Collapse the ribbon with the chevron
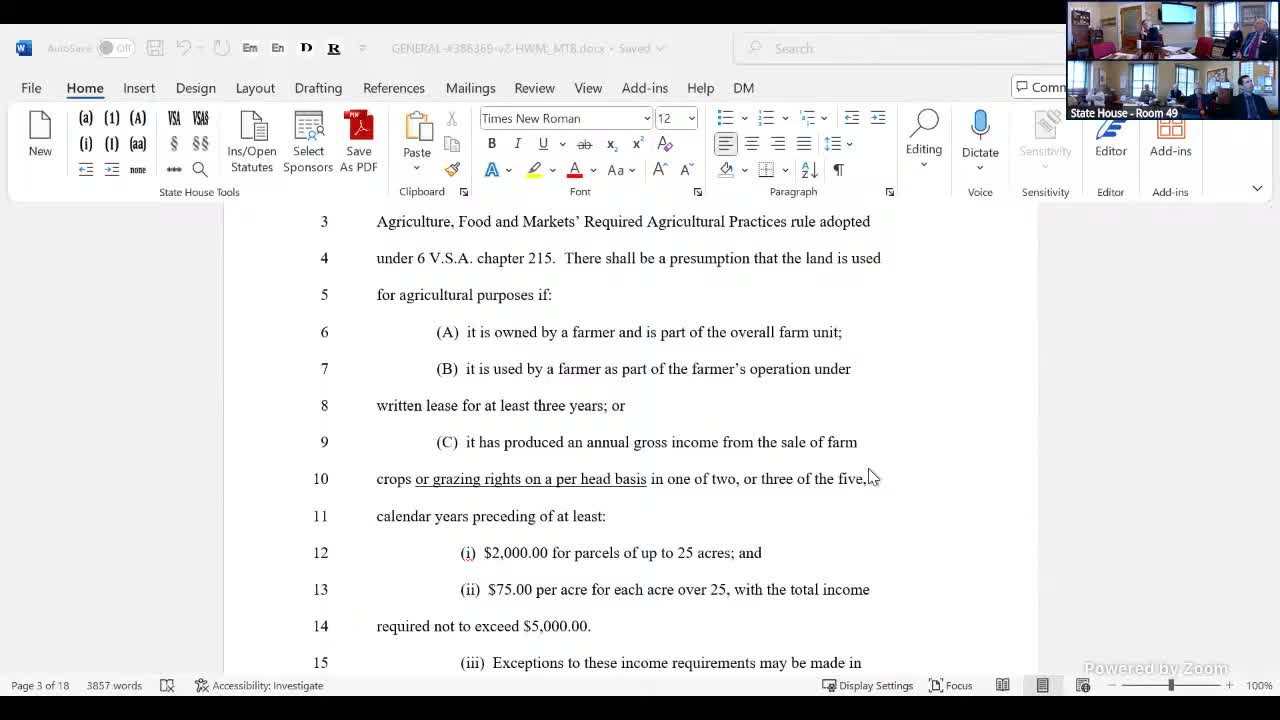 (x=1257, y=187)
